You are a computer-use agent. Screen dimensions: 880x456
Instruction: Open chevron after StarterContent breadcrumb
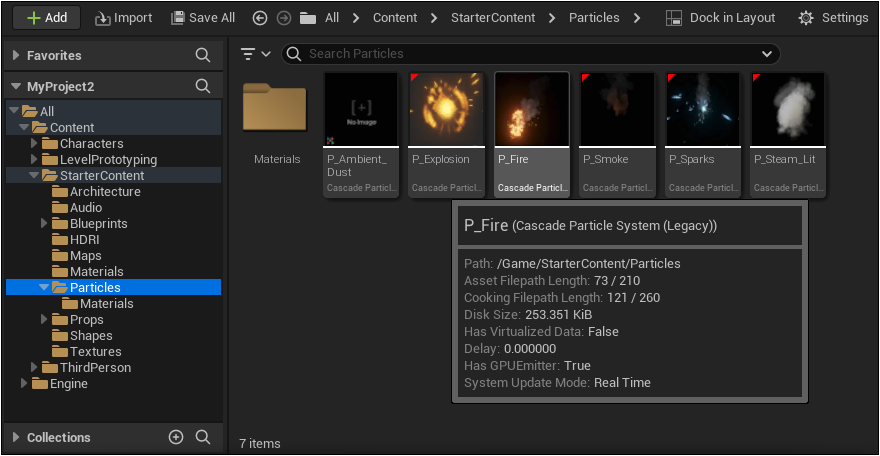point(552,18)
